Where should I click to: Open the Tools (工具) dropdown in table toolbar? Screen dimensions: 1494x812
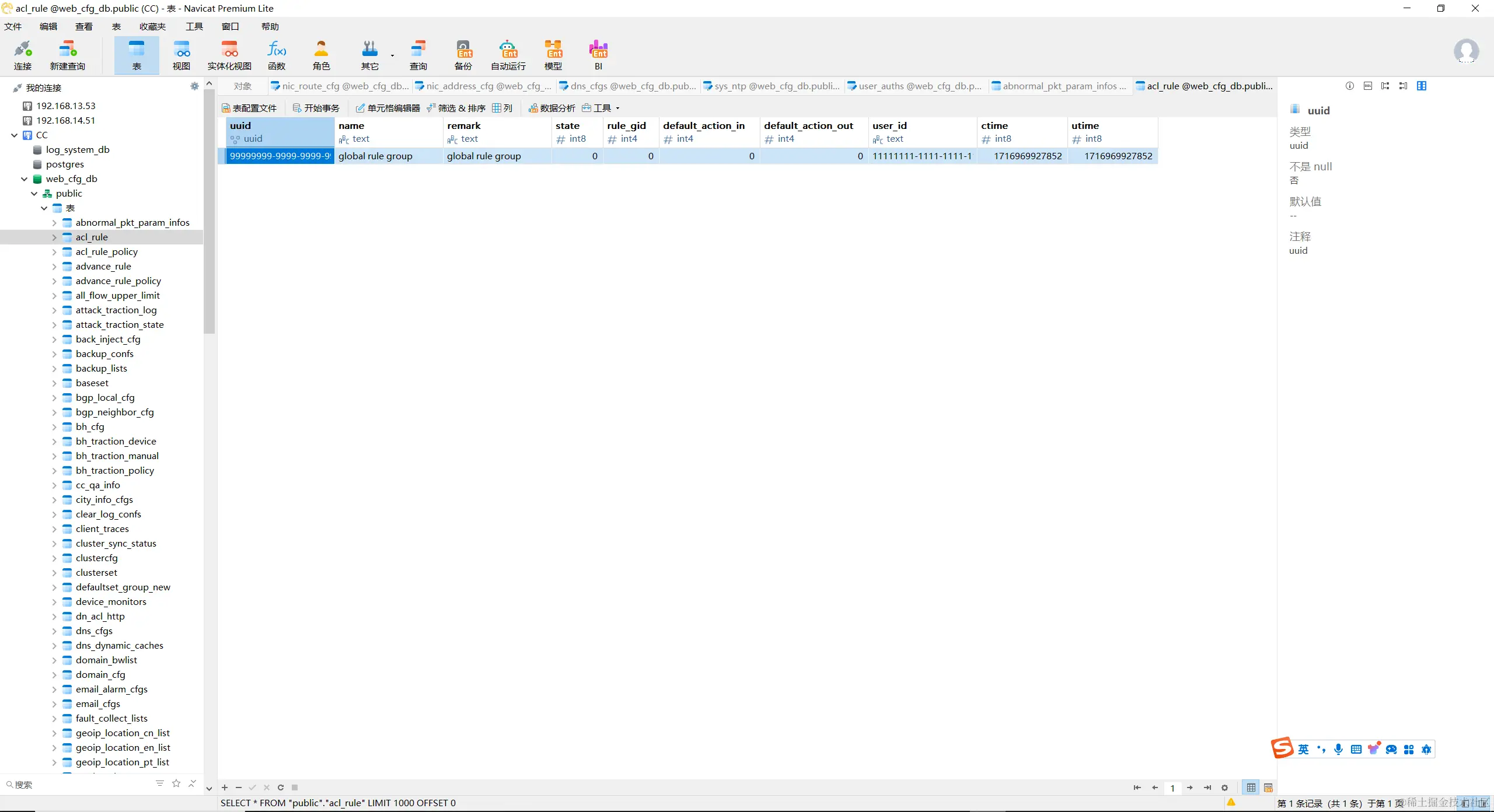pos(602,108)
